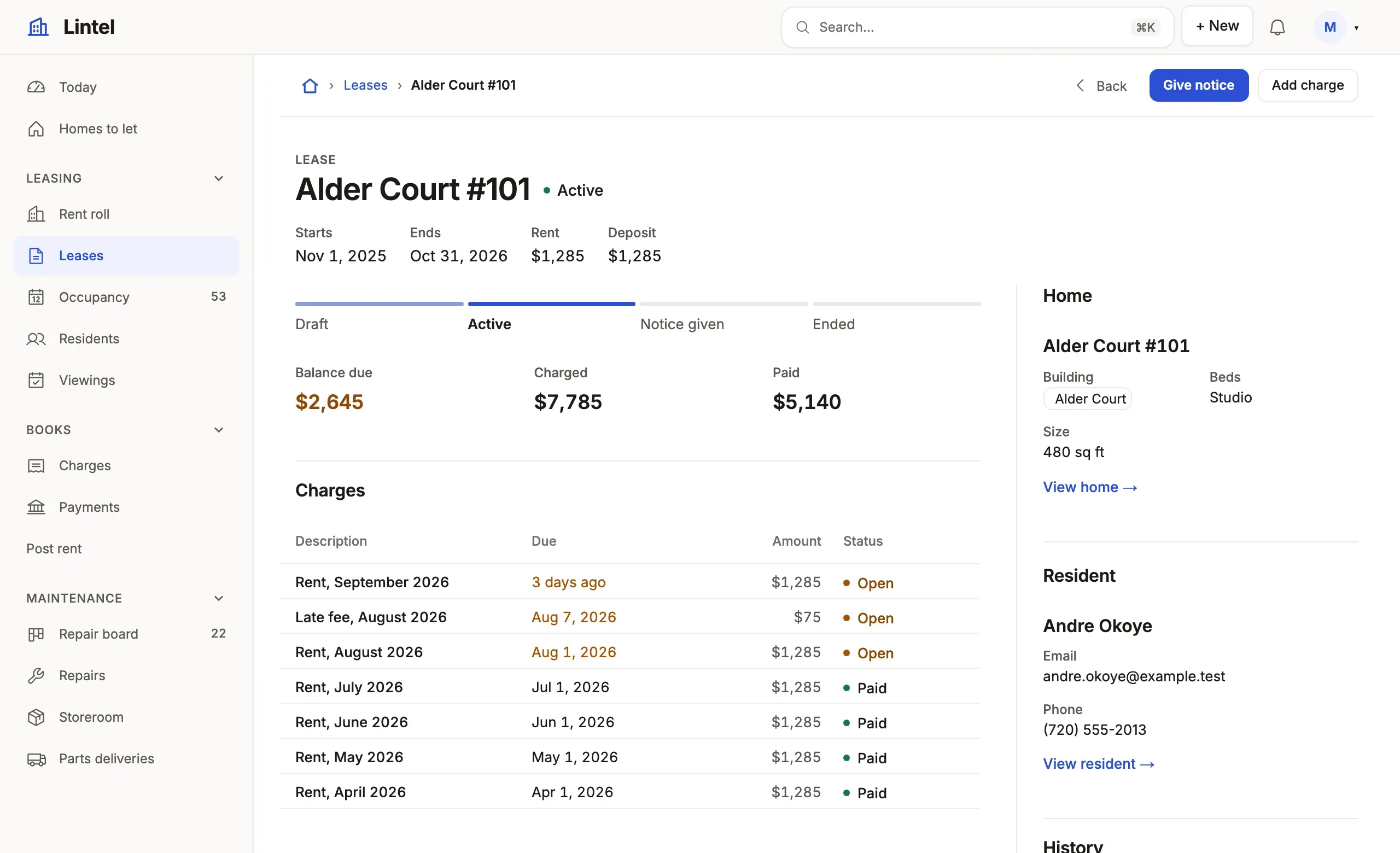The image size is (1400, 853).
Task: Click the + New button
Action: (x=1216, y=26)
